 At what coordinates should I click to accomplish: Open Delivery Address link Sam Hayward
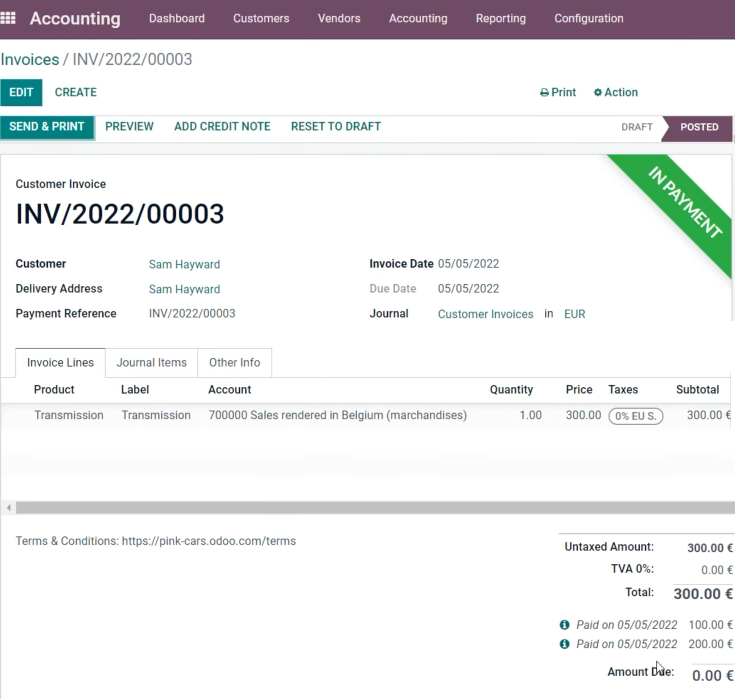[x=184, y=289]
